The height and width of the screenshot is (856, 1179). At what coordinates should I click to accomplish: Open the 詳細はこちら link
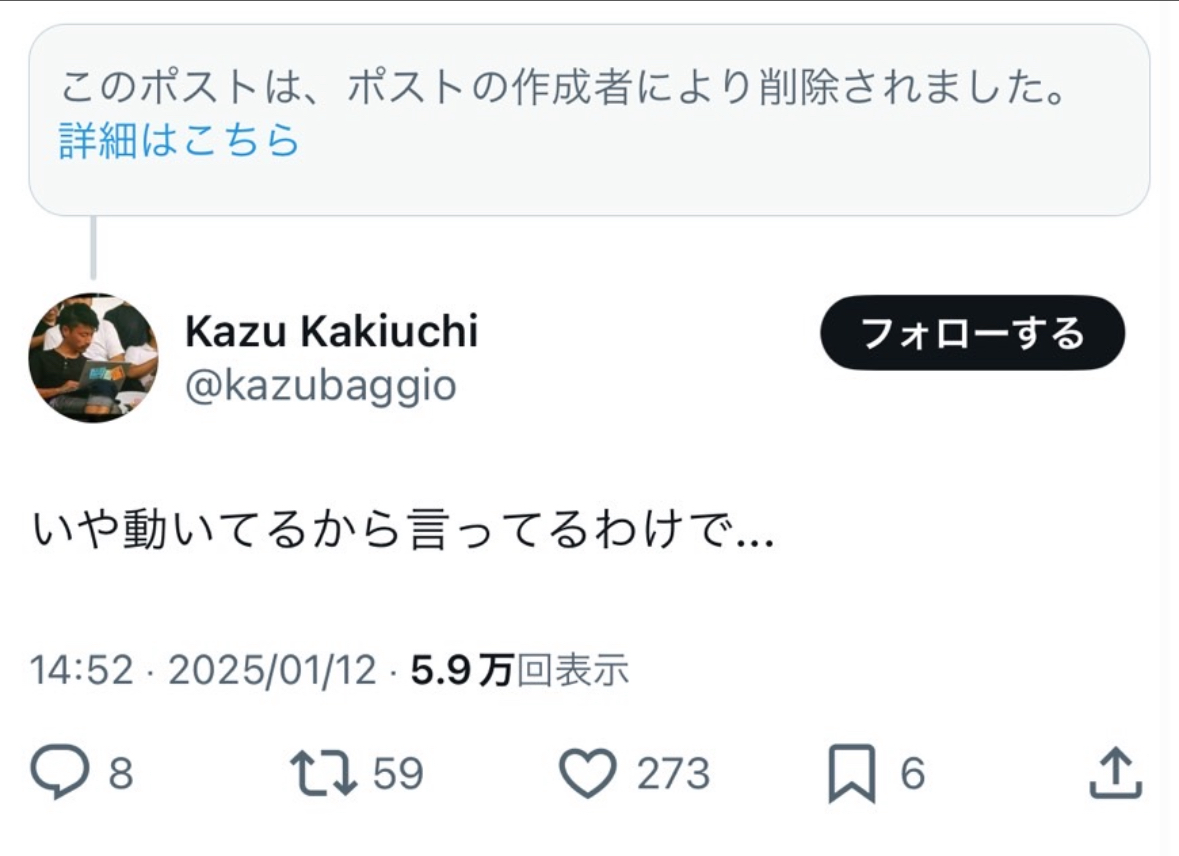pyautogui.click(x=179, y=141)
